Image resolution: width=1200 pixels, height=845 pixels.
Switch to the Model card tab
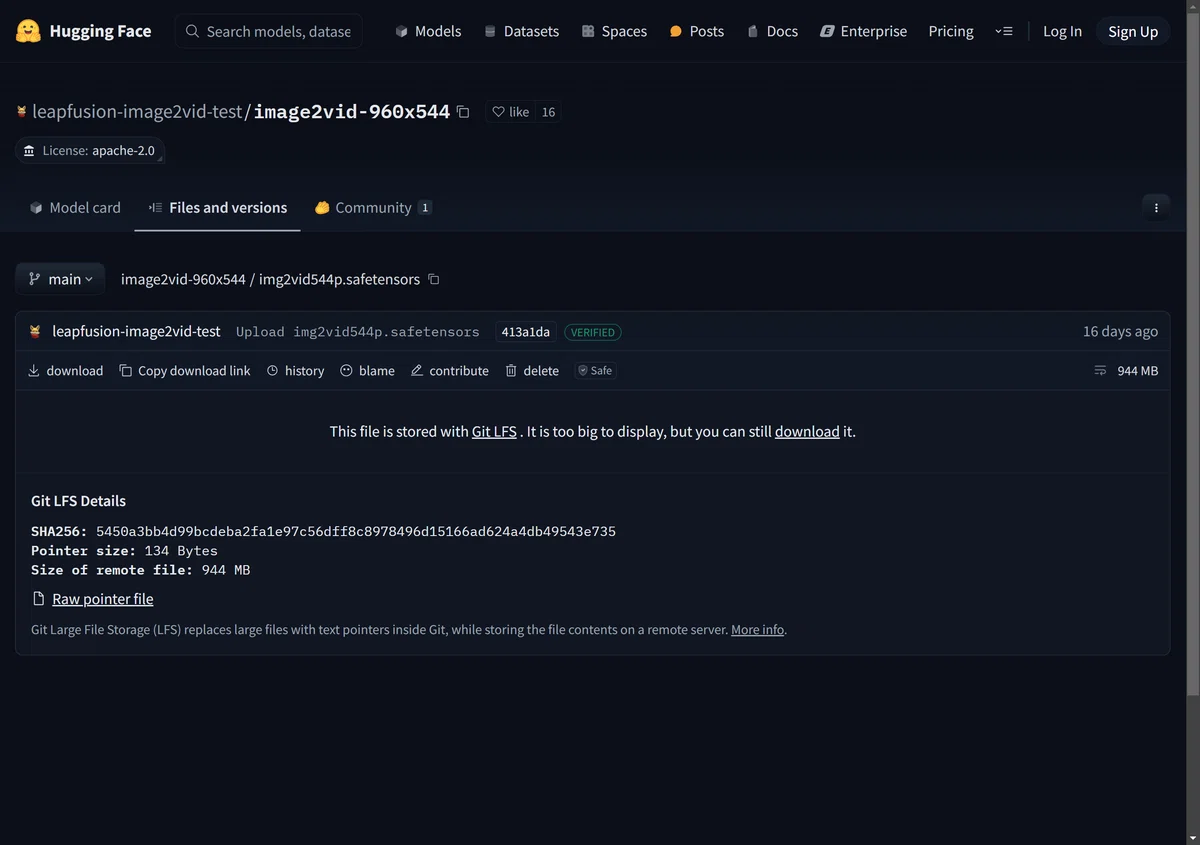(x=75, y=207)
